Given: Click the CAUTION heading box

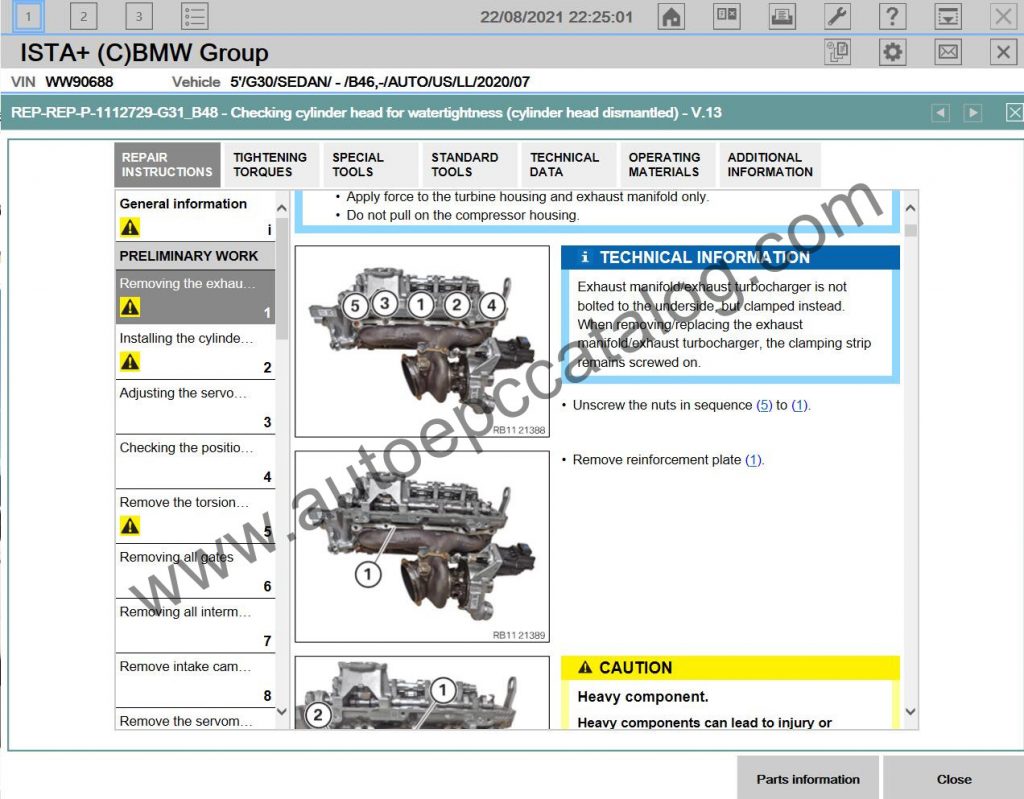Looking at the screenshot, I should point(730,667).
